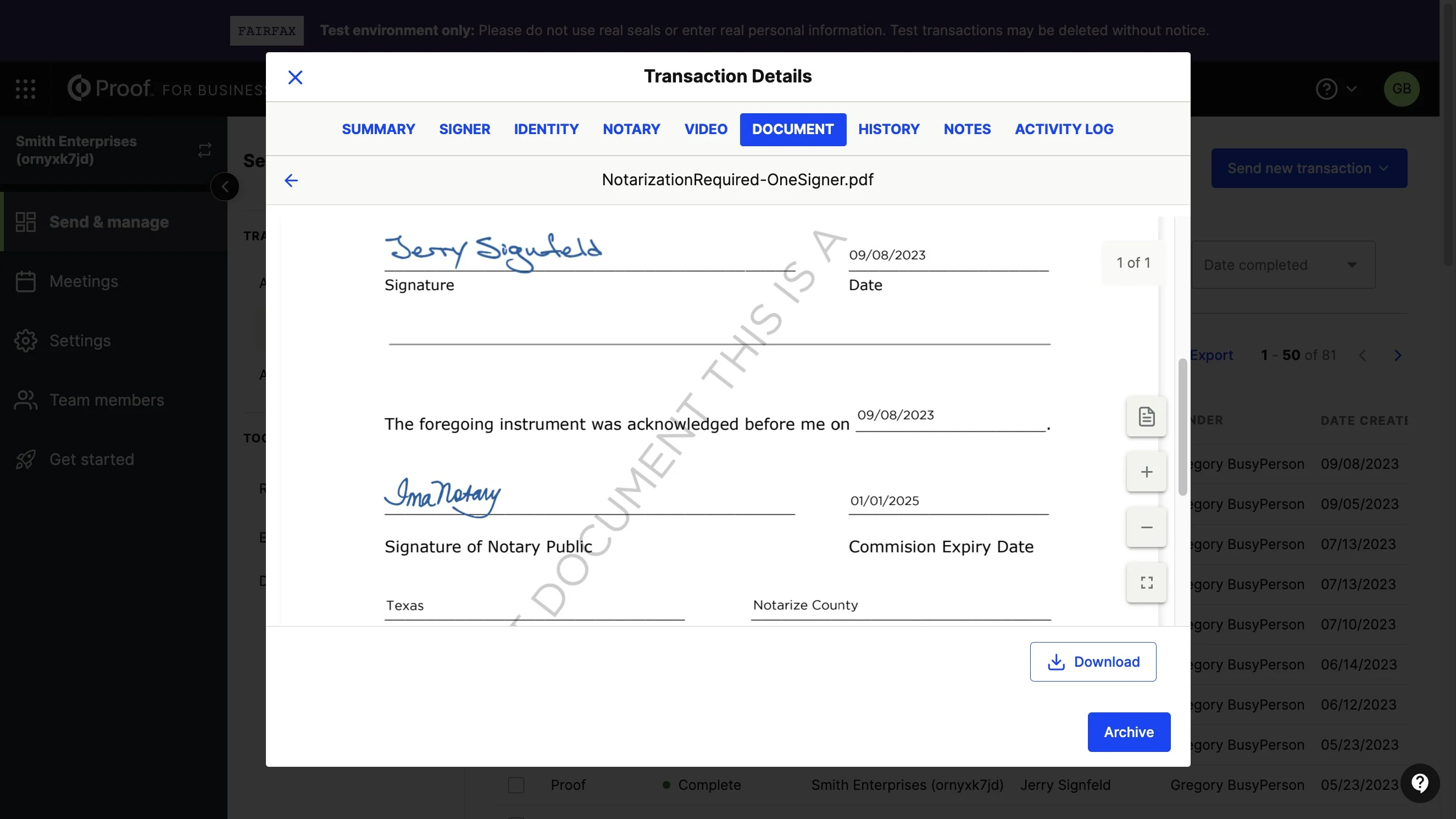Click the 06/12/2023 date cell
Viewport: 1456px width, 819px height.
click(x=1358, y=705)
